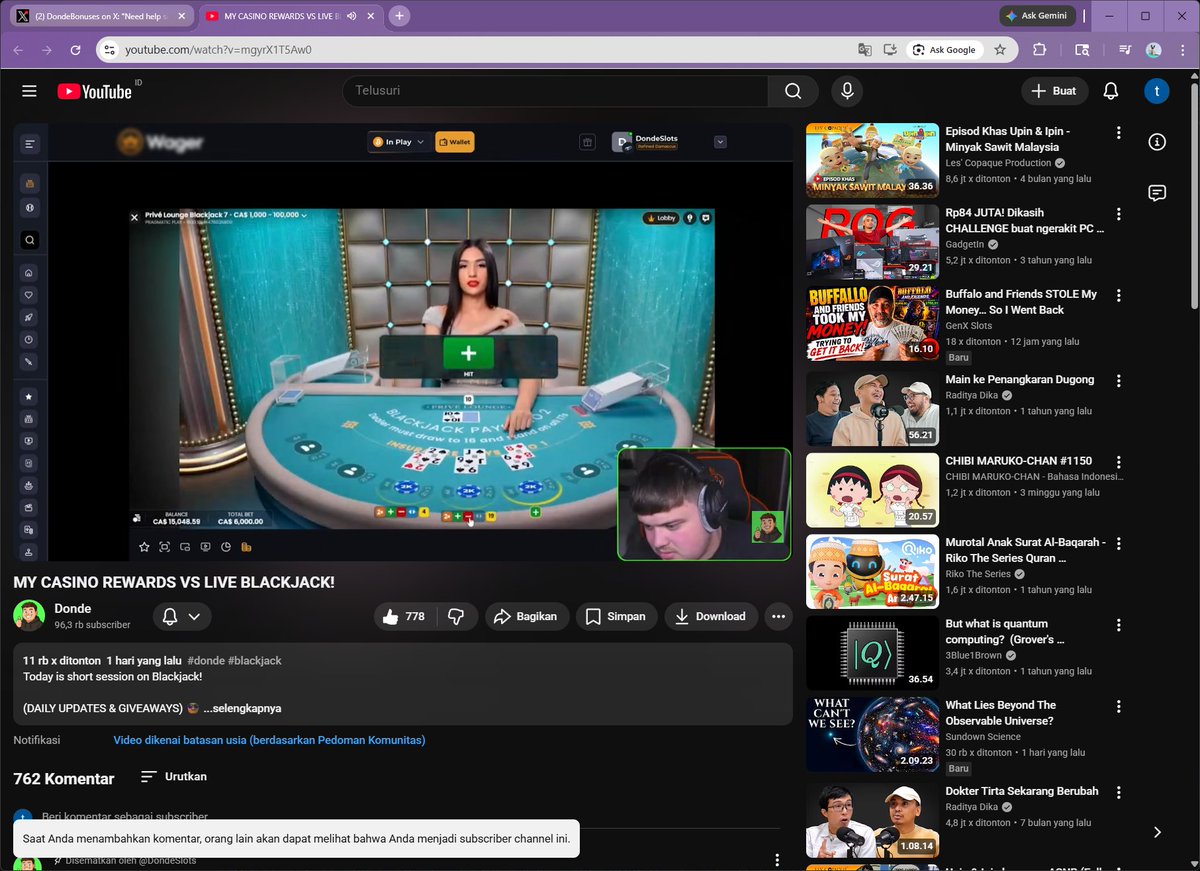Open Main ke Penangkaran Dugong title
This screenshot has width=1200, height=871.
(1020, 380)
